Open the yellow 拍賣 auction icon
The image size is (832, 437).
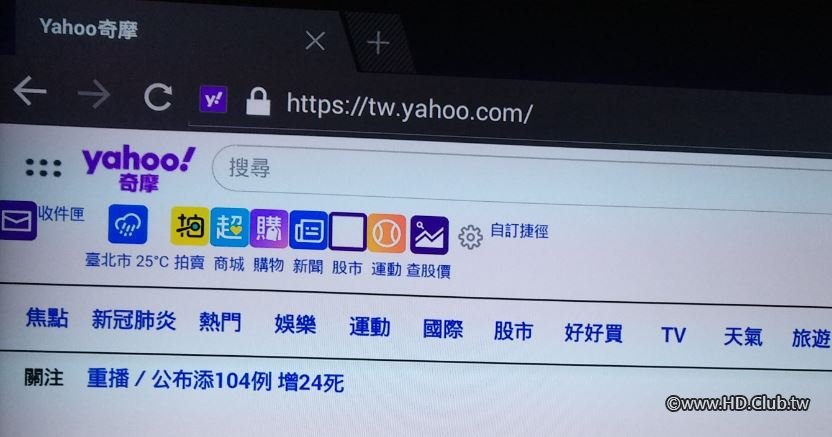pos(189,226)
